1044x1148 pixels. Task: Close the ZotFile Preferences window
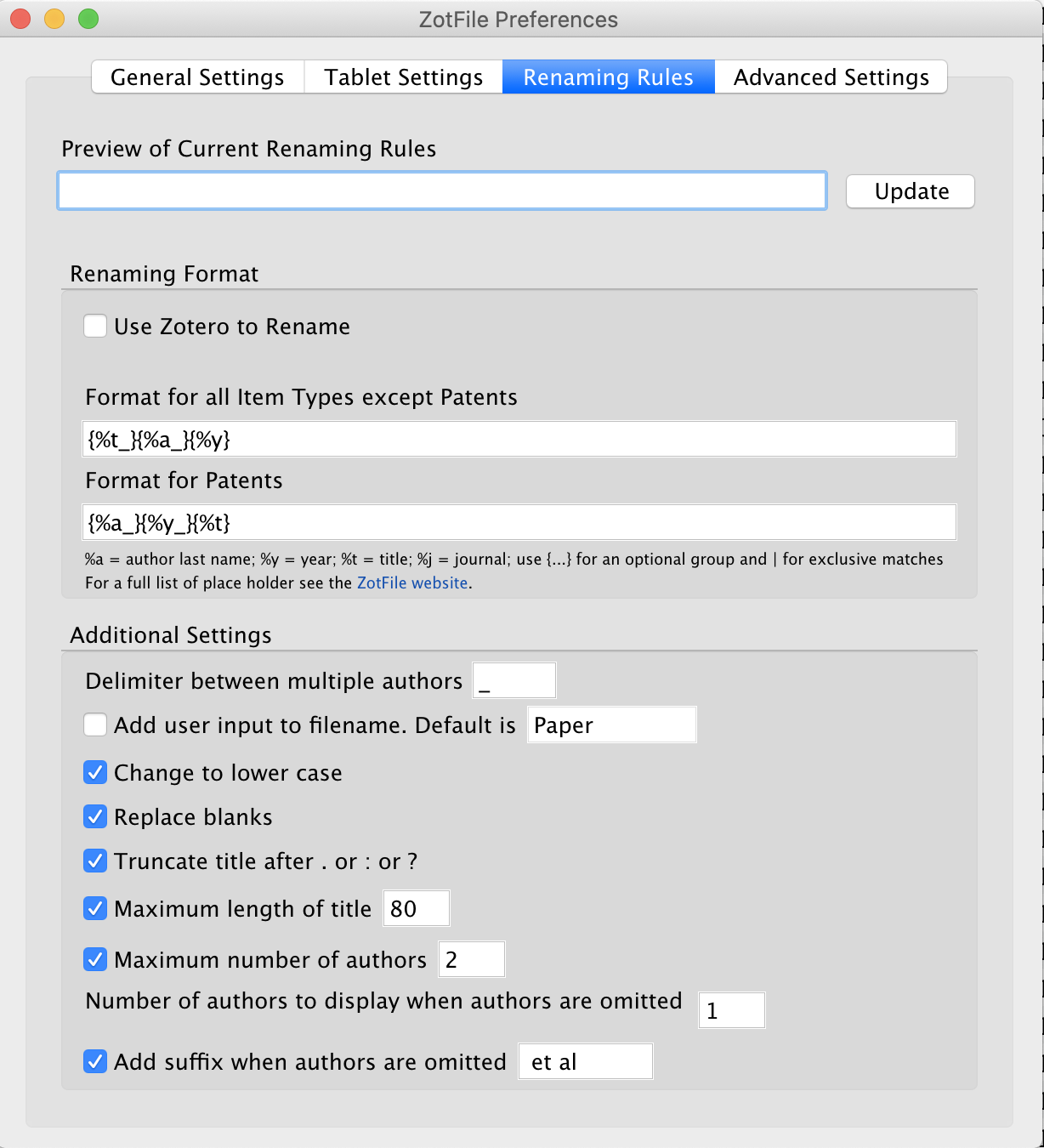click(20, 19)
